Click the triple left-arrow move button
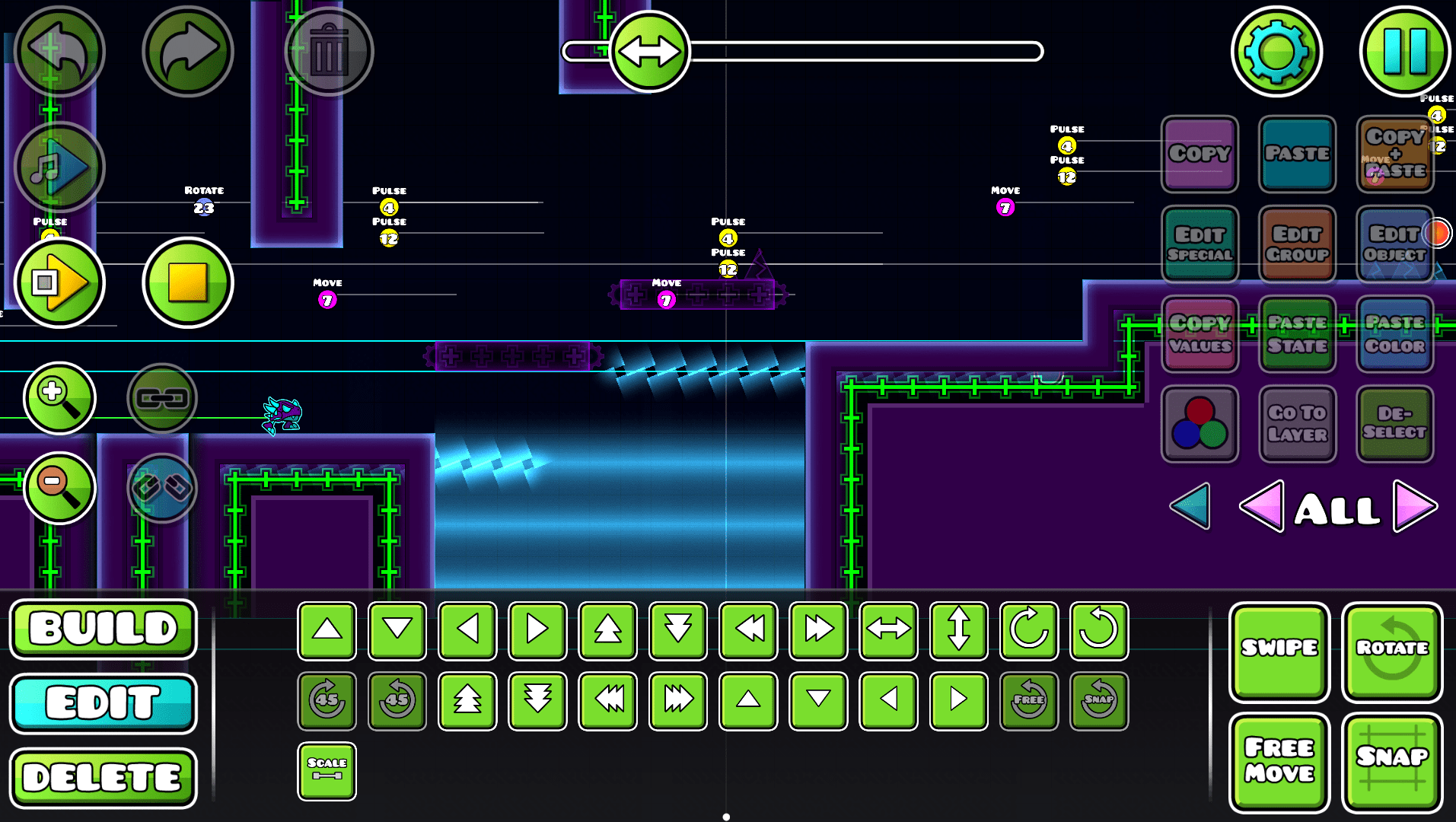Image resolution: width=1456 pixels, height=822 pixels. coord(607,700)
